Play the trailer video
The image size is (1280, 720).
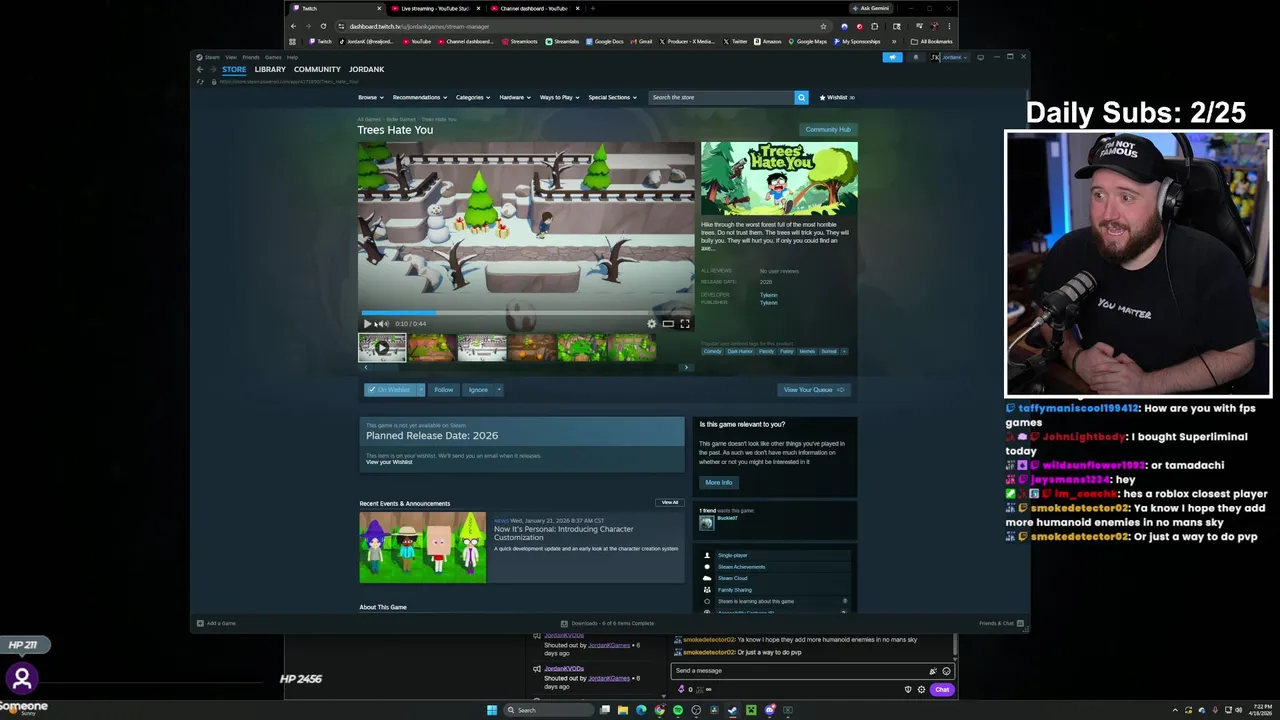click(367, 324)
